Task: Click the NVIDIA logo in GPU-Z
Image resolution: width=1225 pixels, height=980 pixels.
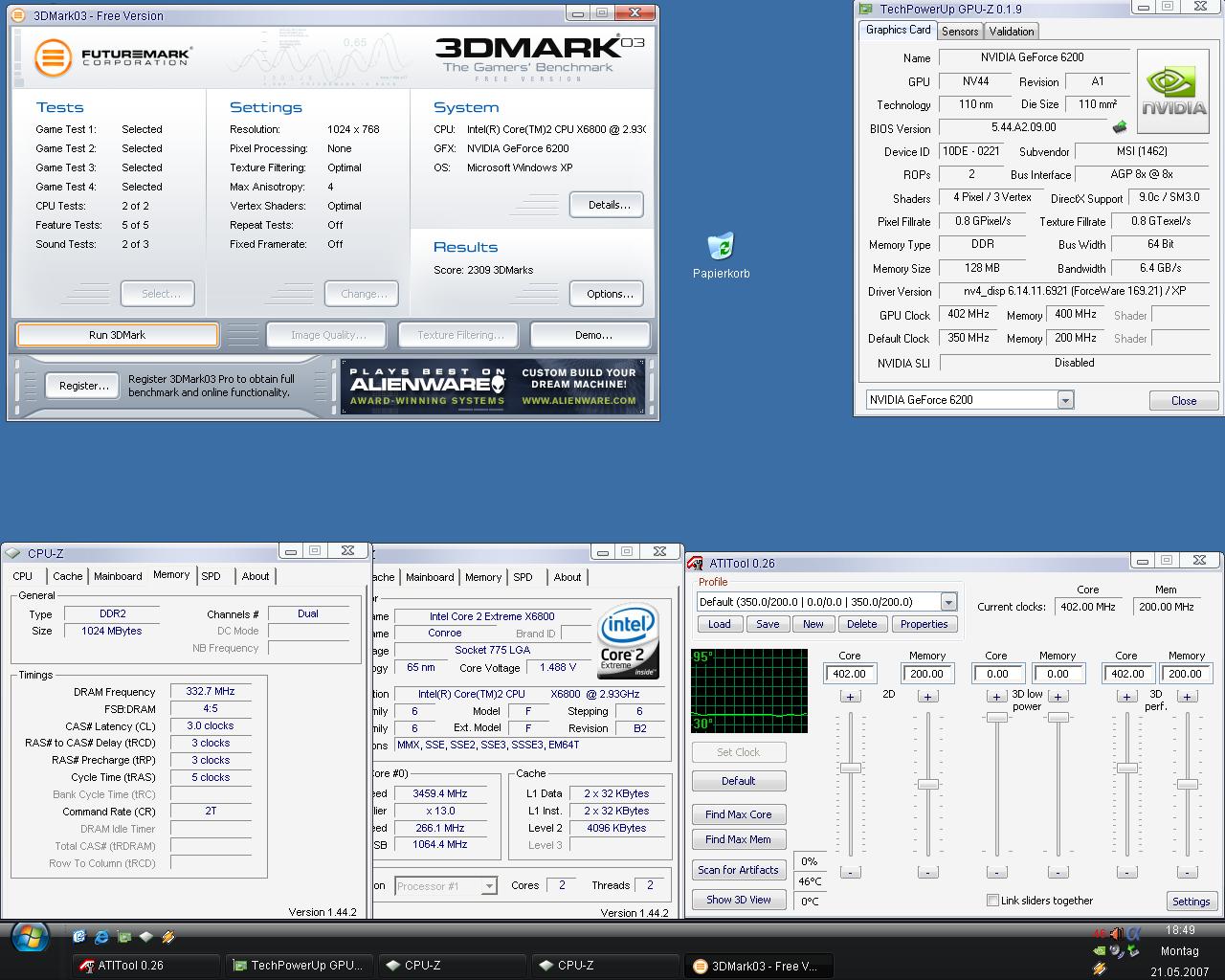Action: (x=1174, y=93)
